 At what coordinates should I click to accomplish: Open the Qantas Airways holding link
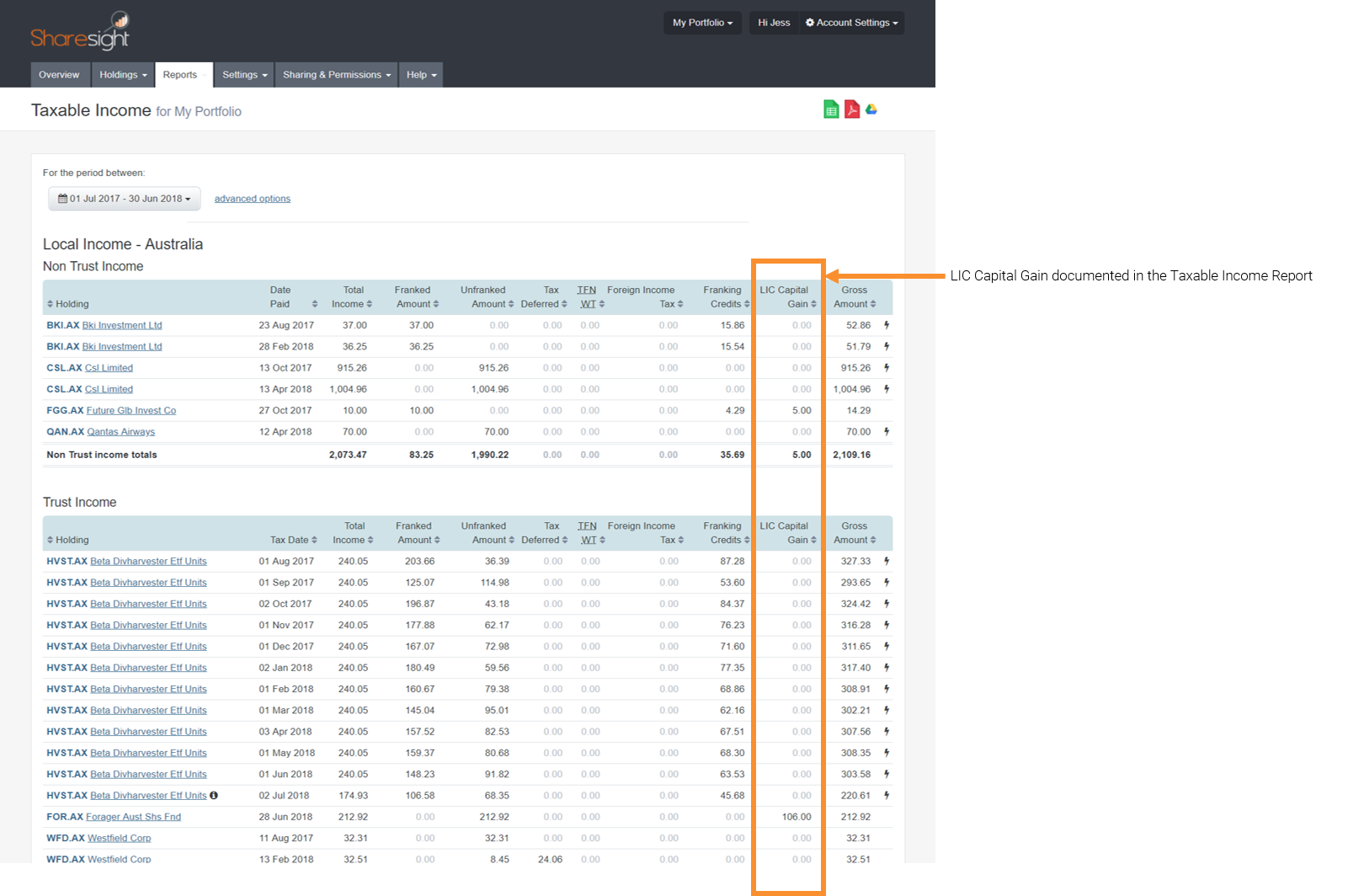click(121, 432)
